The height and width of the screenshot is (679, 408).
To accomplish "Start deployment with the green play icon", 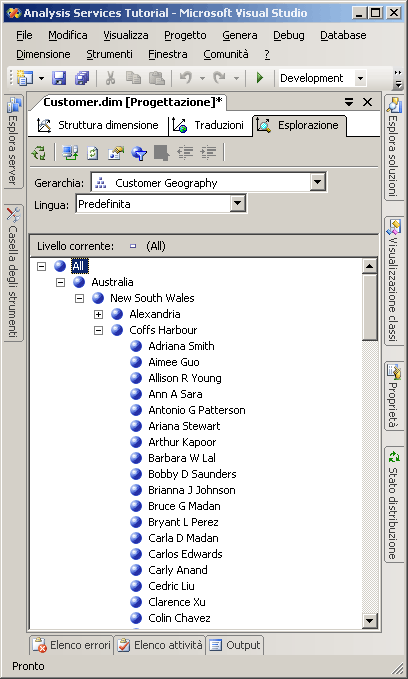I will tap(260, 78).
